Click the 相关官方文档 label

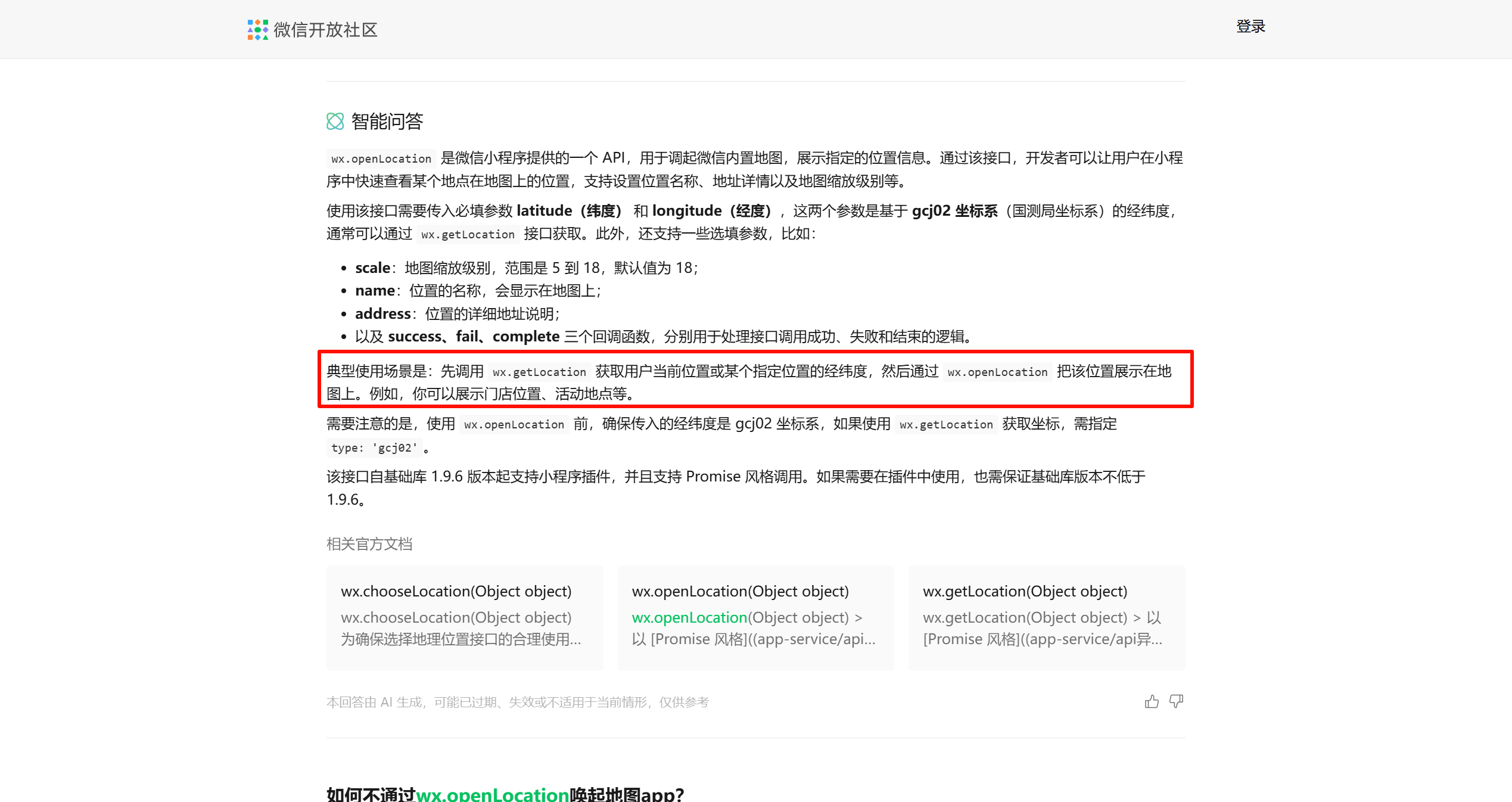369,544
